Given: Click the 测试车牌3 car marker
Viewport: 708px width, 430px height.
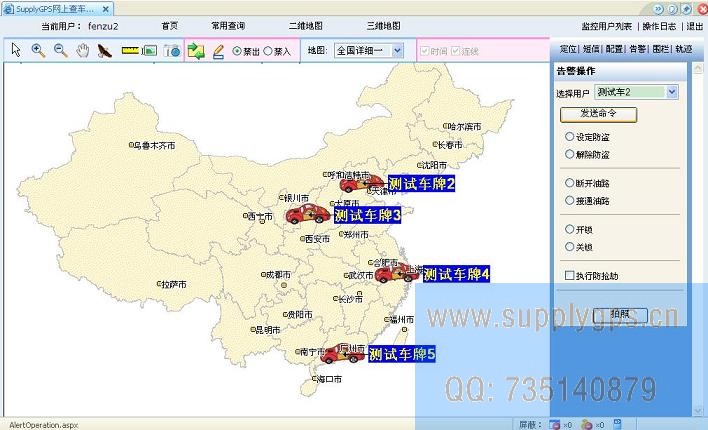Looking at the screenshot, I should pyautogui.click(x=308, y=214).
